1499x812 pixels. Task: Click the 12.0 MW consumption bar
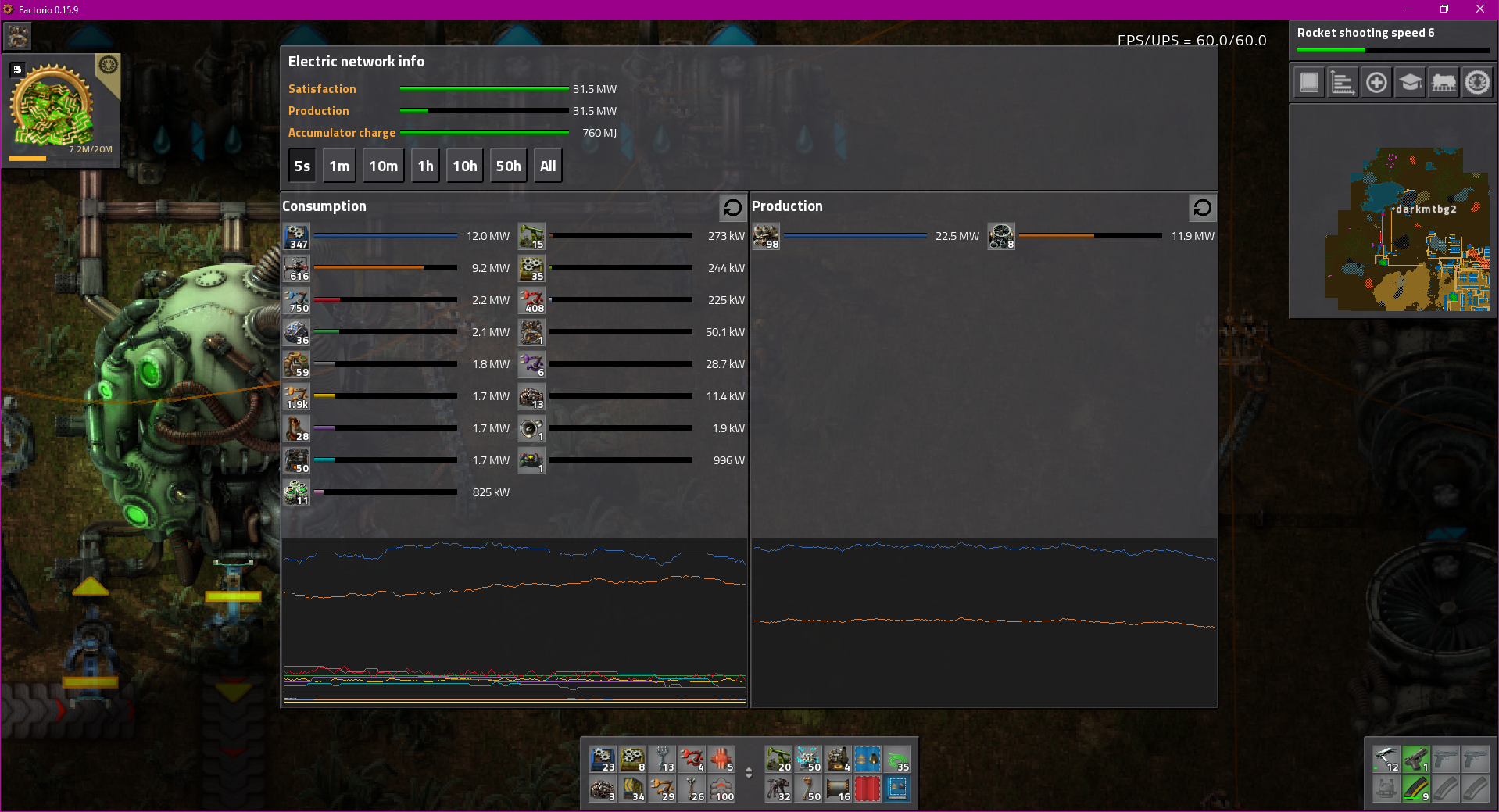click(385, 236)
